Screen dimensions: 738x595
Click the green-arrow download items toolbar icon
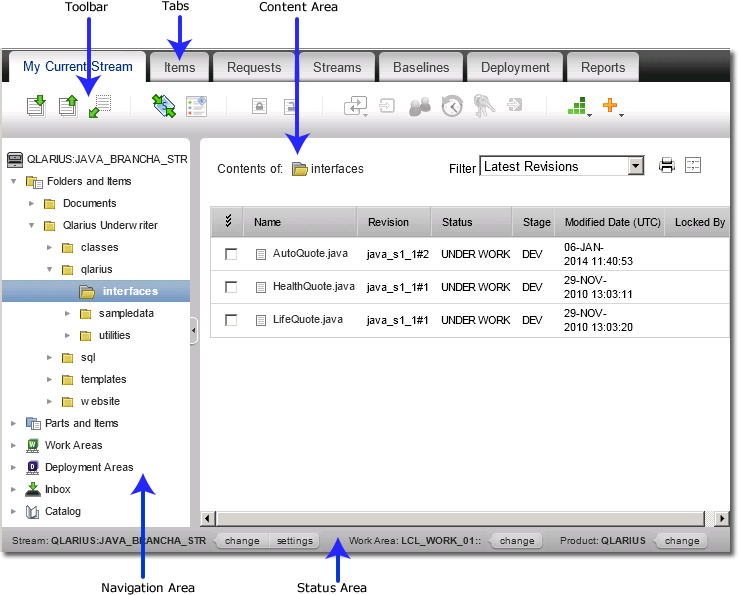(36, 106)
